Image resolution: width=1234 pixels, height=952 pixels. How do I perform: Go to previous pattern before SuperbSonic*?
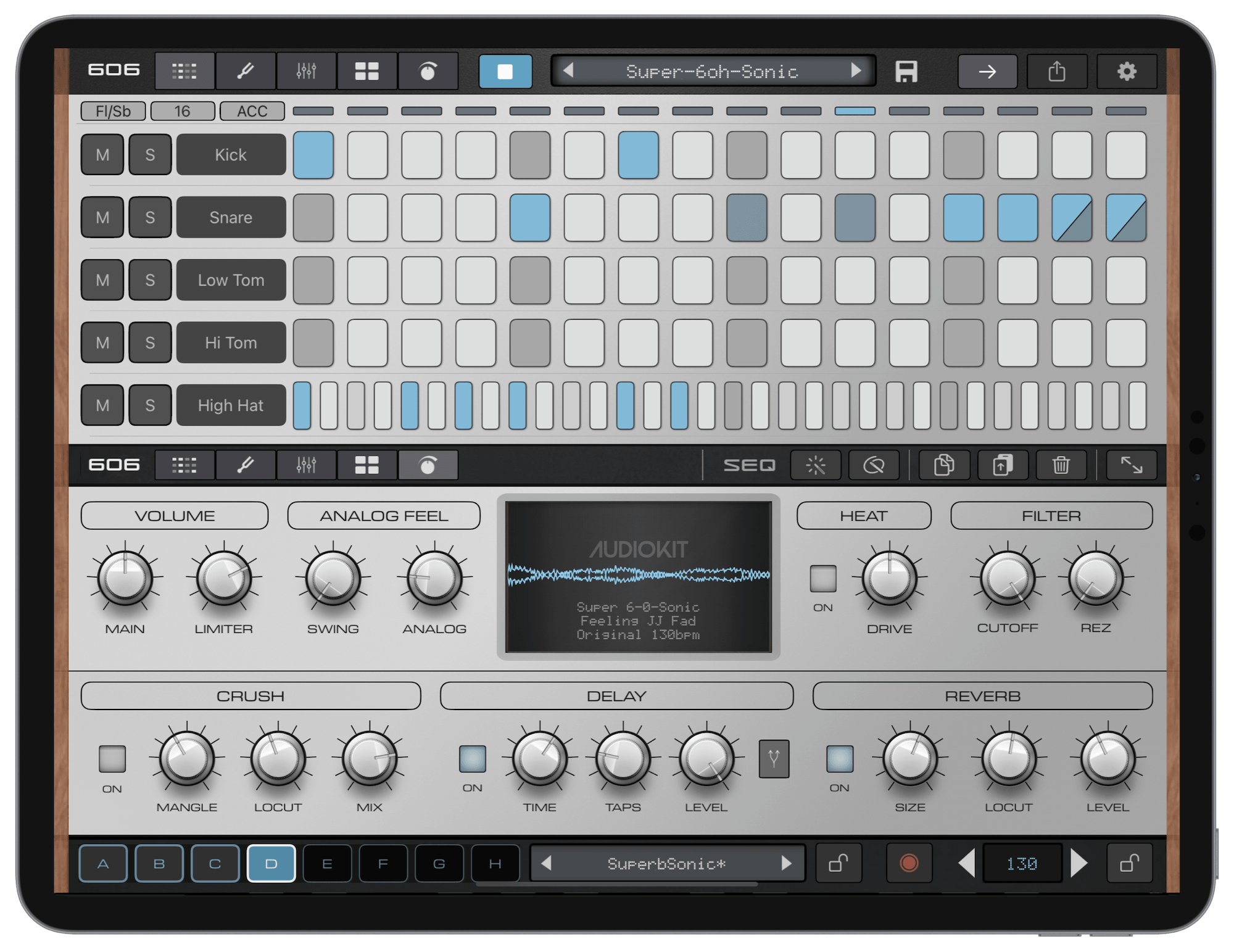tap(546, 863)
